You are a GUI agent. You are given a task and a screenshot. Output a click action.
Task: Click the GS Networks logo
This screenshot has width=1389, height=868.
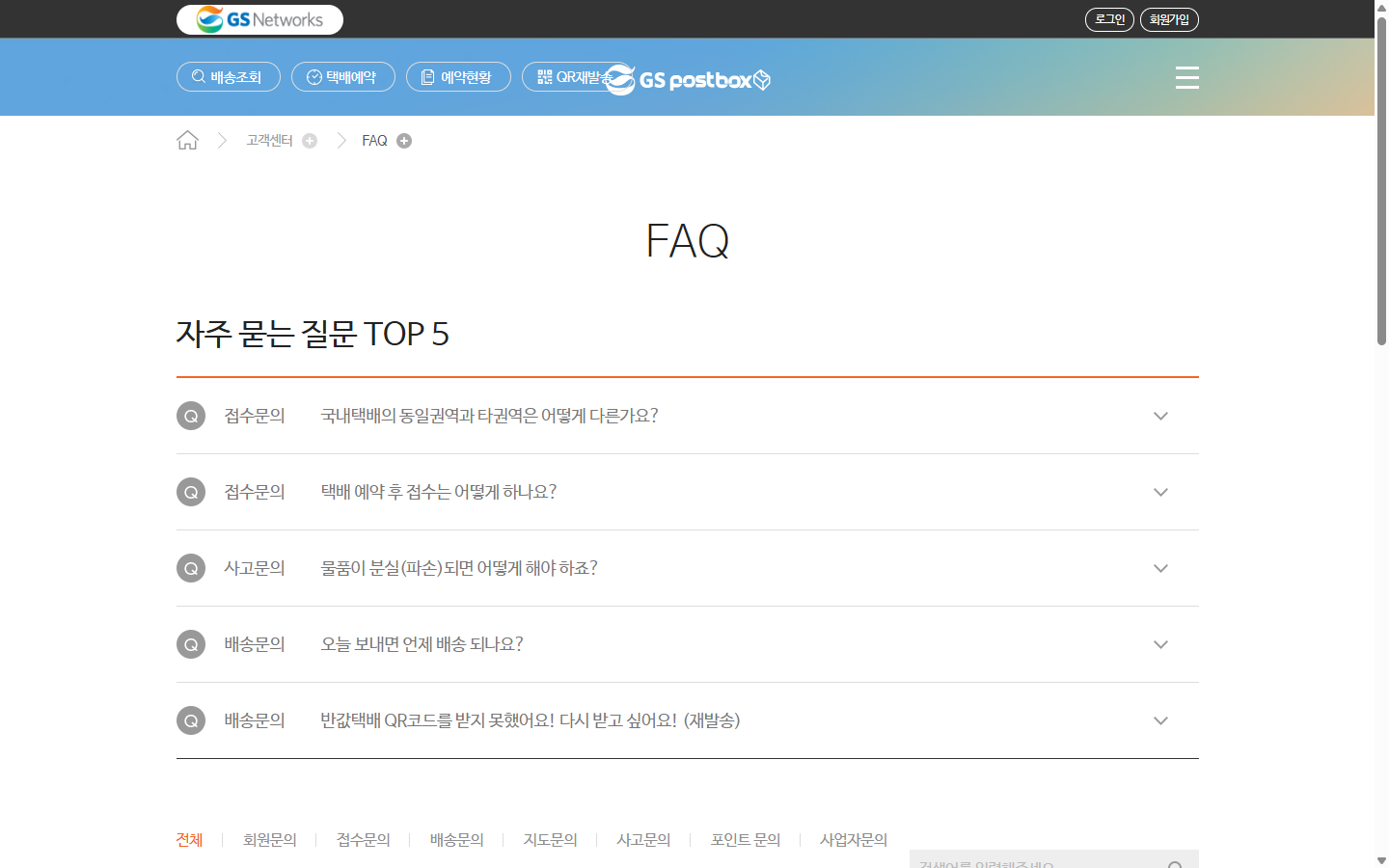(x=259, y=19)
